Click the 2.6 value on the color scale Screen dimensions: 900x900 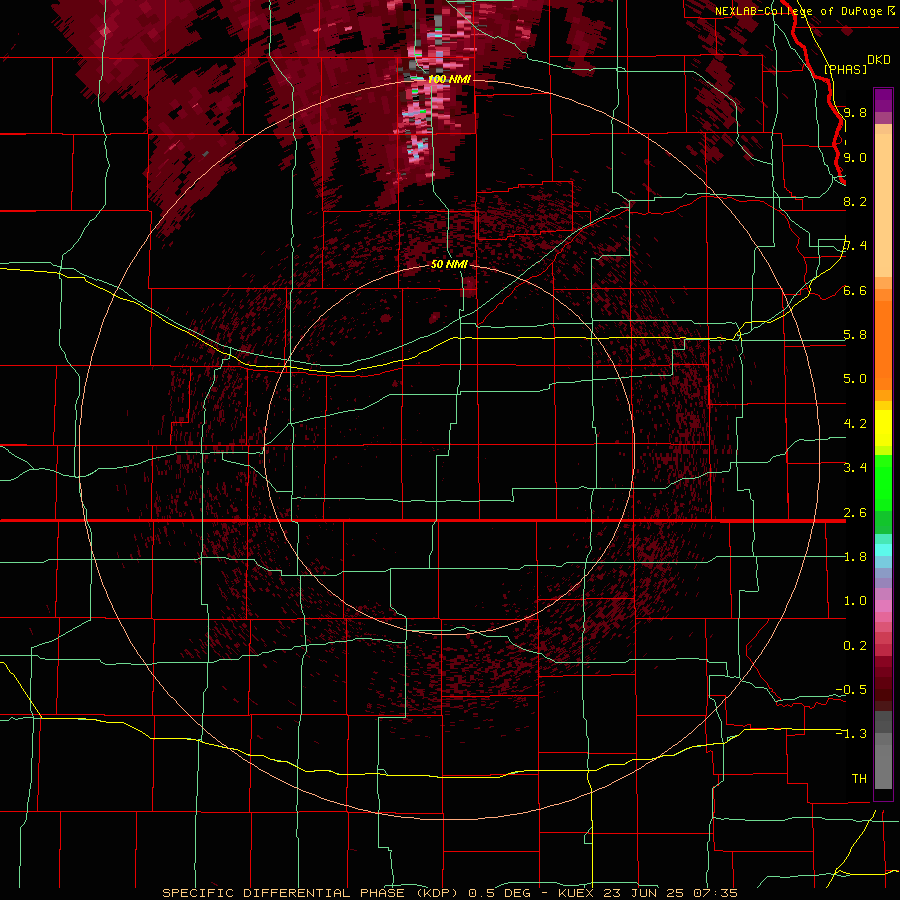(855, 513)
